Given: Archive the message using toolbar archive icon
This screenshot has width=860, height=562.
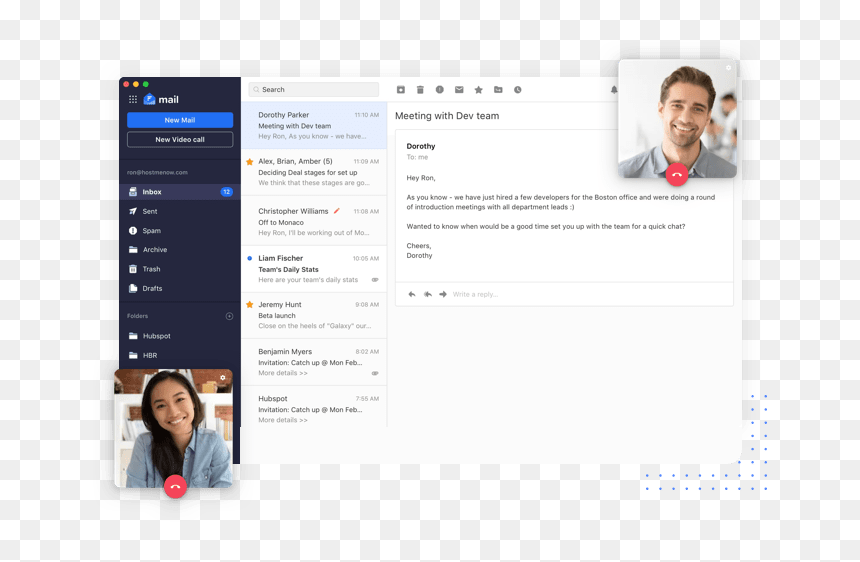Looking at the screenshot, I should (x=401, y=89).
